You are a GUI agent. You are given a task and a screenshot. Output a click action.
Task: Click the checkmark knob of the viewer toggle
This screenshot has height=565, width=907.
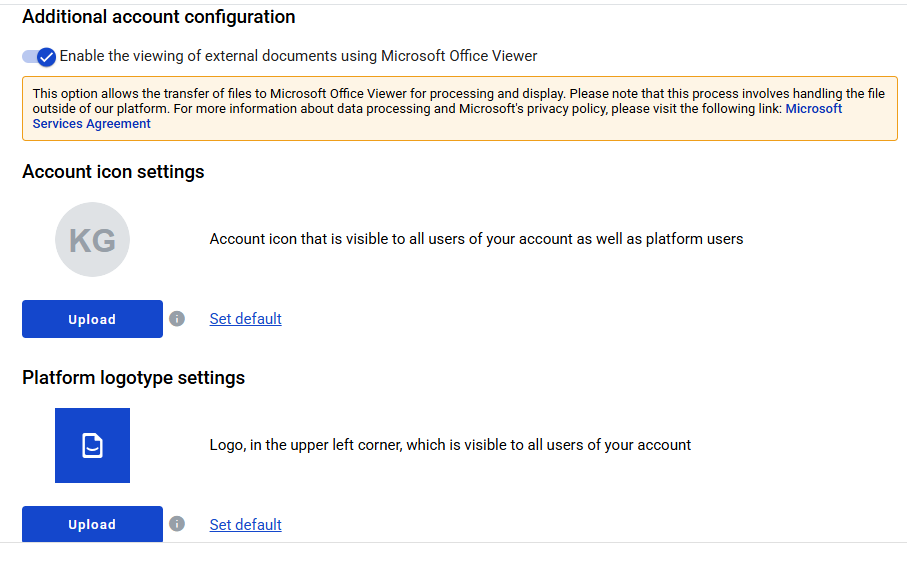pyautogui.click(x=46, y=57)
